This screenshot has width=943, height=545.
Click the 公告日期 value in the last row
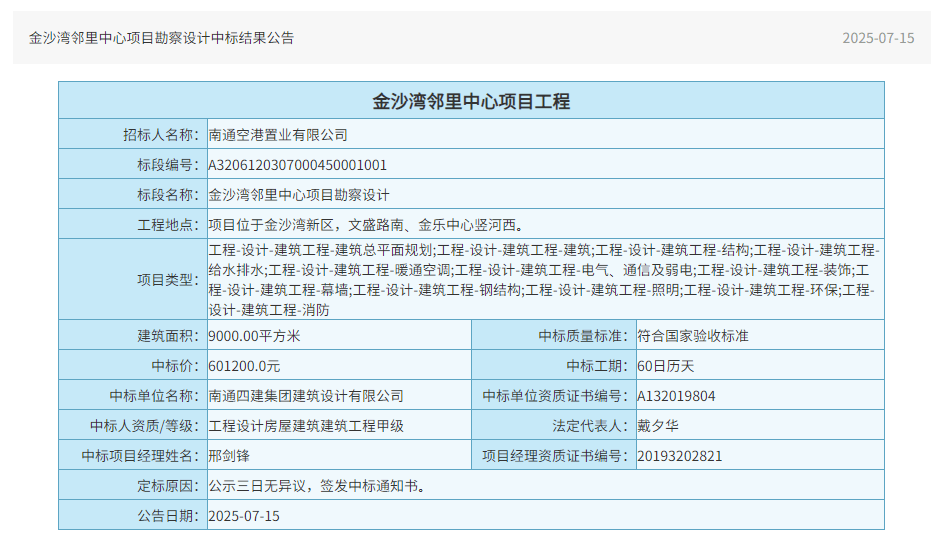click(244, 516)
